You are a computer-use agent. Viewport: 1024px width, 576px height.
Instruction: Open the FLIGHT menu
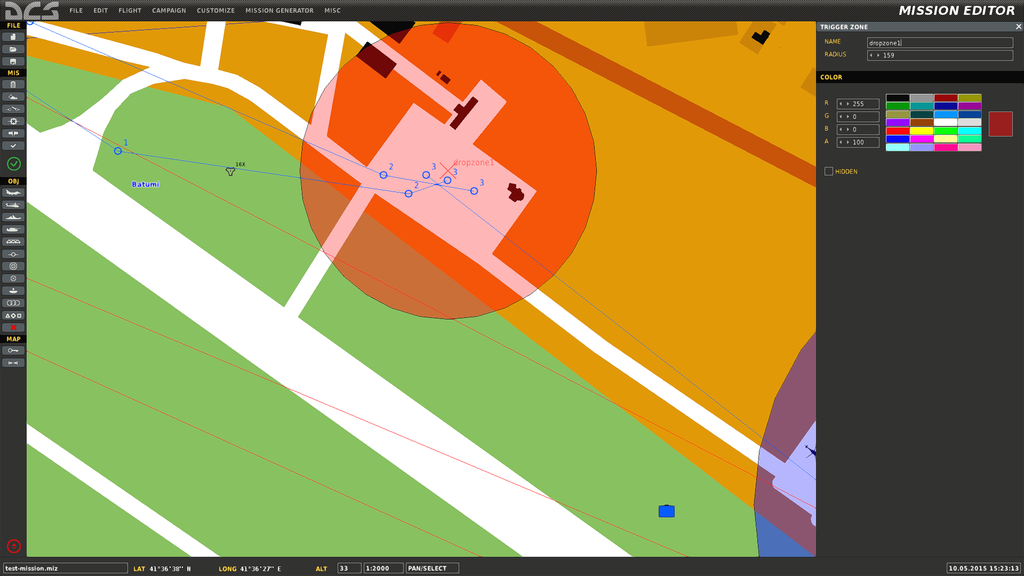point(130,10)
